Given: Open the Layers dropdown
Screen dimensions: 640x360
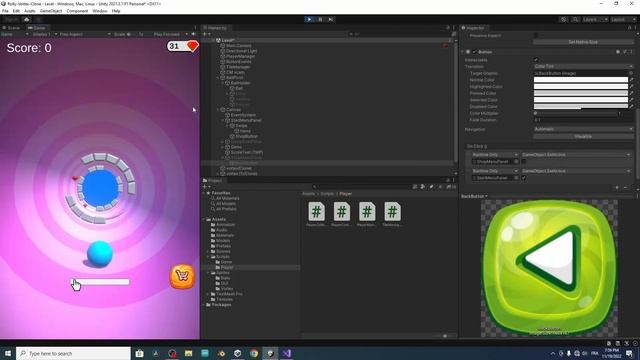Looking at the screenshot, I should point(595,19).
